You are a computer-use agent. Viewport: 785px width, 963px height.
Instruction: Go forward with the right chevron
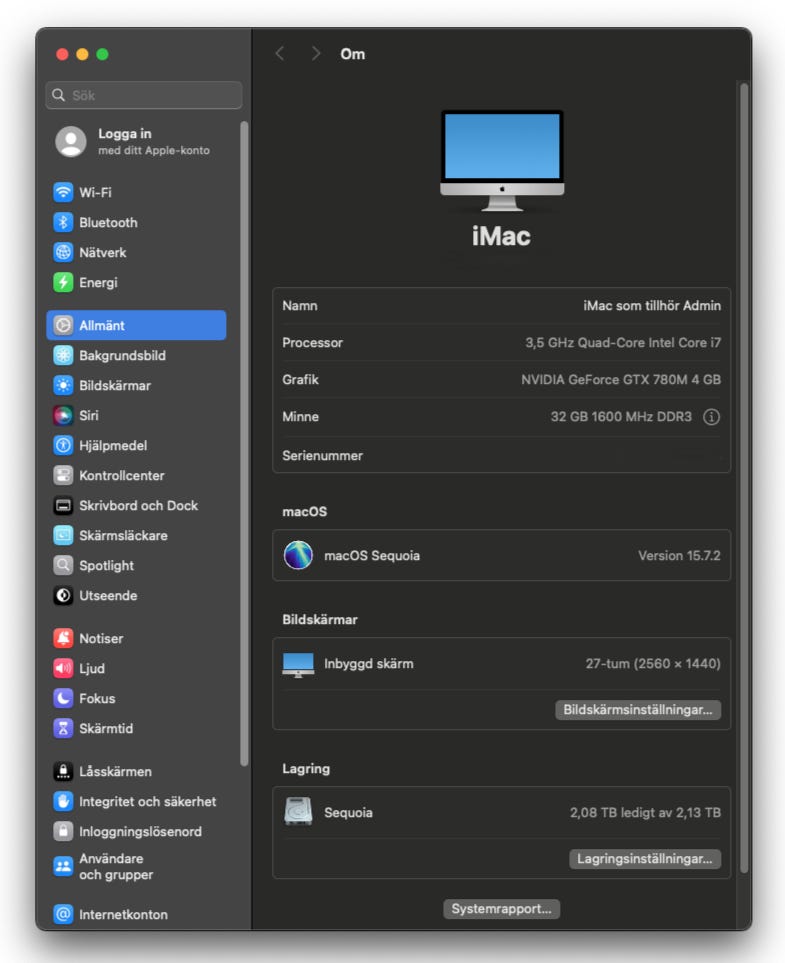point(315,54)
